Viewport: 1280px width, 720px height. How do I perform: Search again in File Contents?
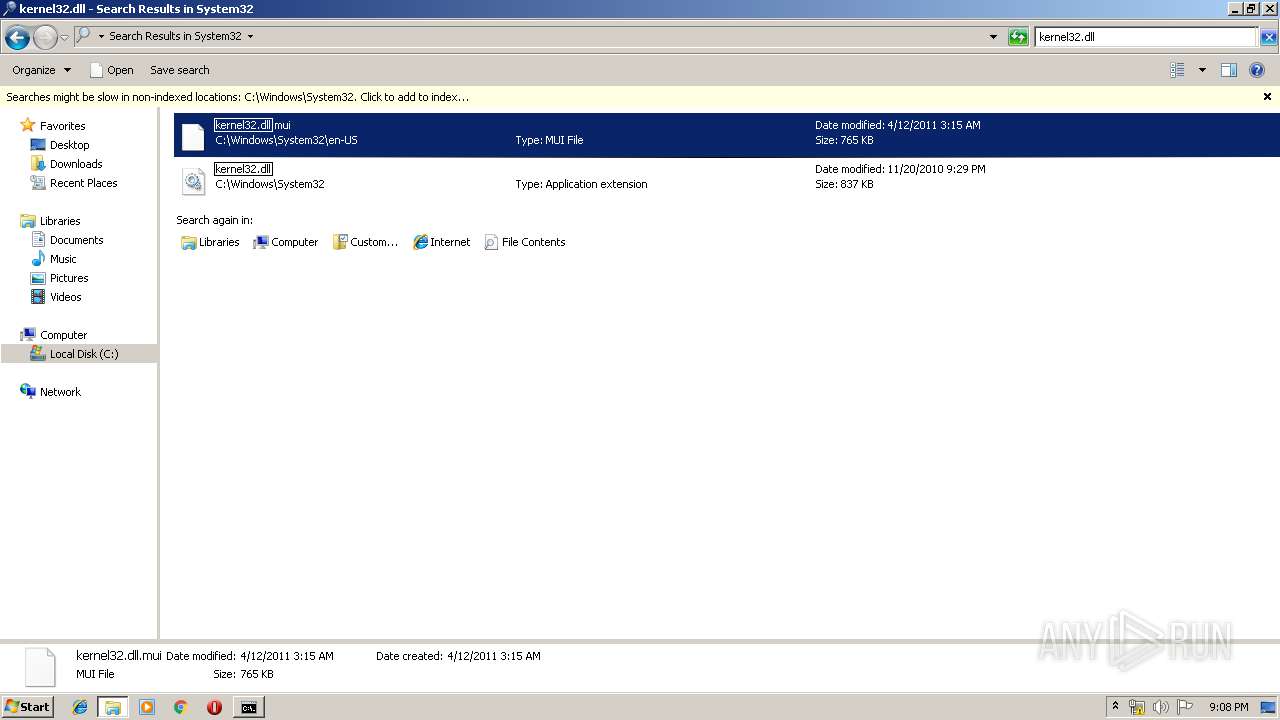click(525, 242)
